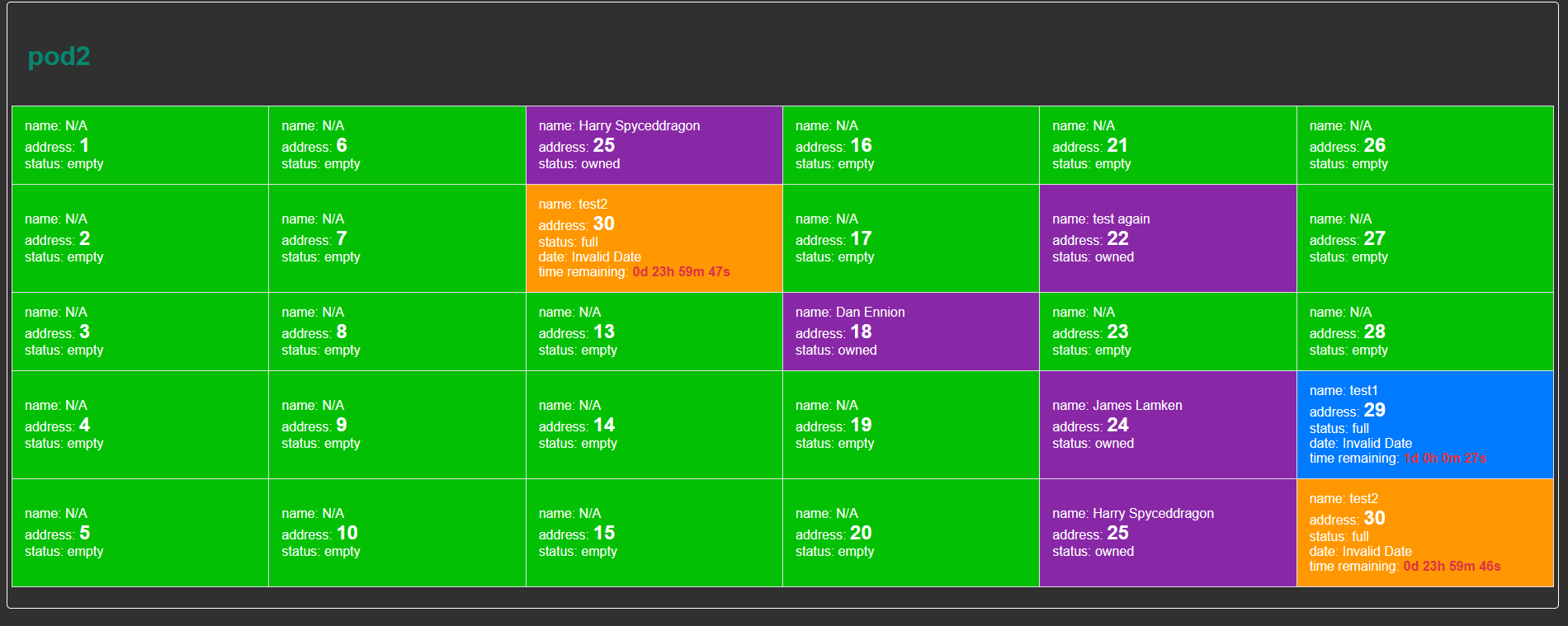Viewport: 1568px width, 626px height.
Task: Select empty locker address 16
Action: [910, 145]
